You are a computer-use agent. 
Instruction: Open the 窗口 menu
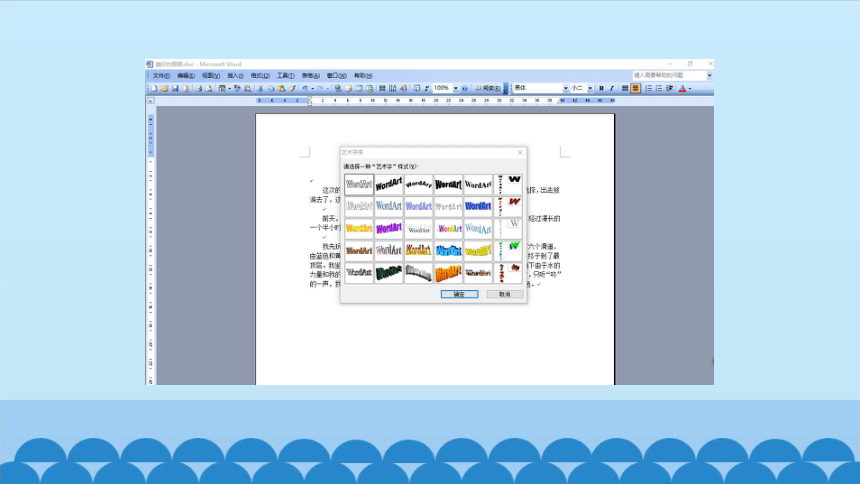point(336,76)
